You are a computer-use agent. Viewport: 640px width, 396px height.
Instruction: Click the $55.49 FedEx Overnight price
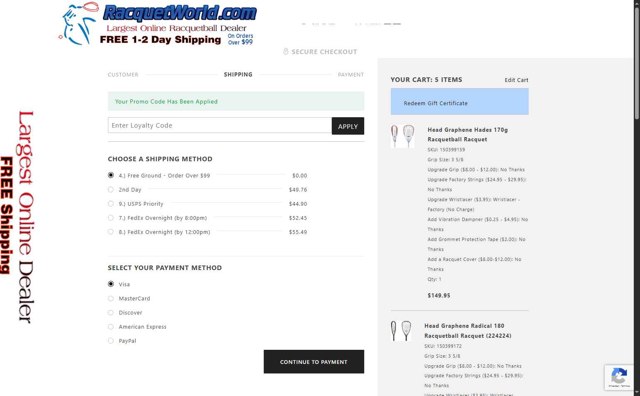298,232
